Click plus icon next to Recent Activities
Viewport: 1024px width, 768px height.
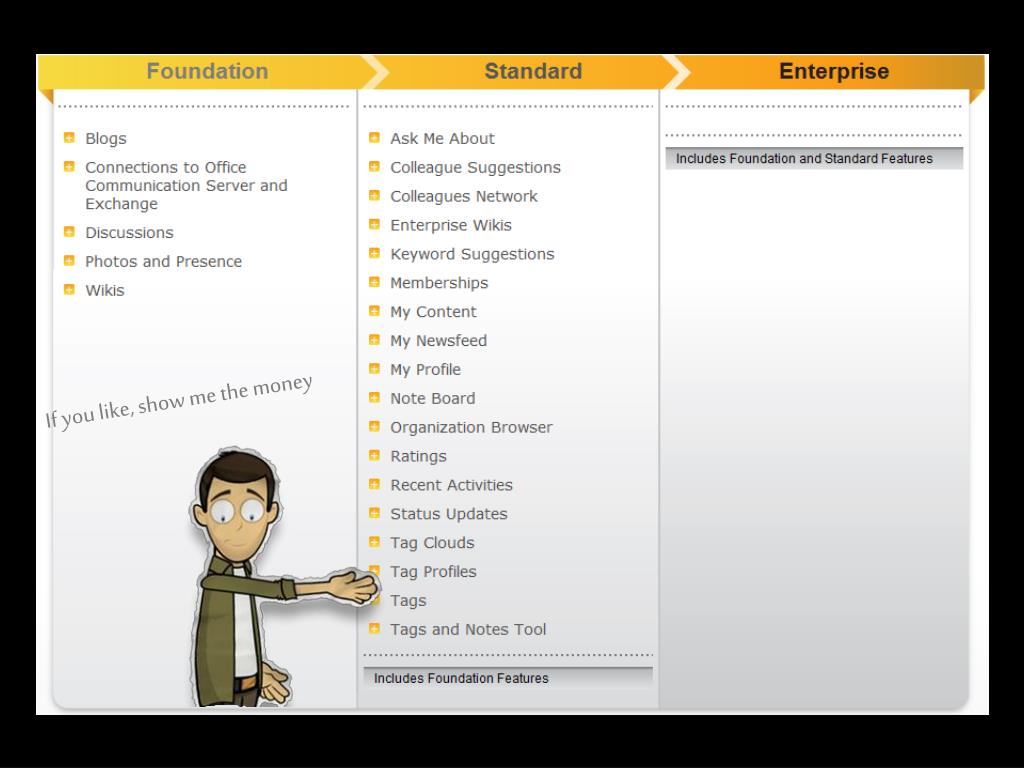374,483
